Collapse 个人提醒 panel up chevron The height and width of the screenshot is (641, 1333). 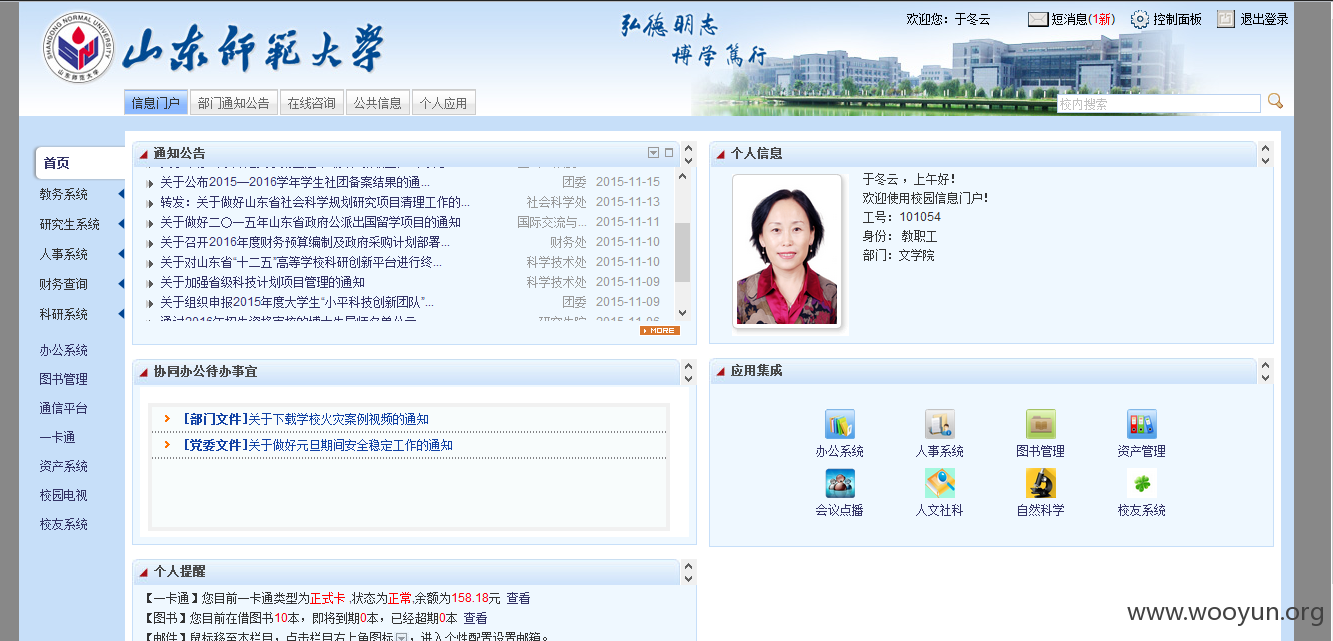(x=688, y=567)
